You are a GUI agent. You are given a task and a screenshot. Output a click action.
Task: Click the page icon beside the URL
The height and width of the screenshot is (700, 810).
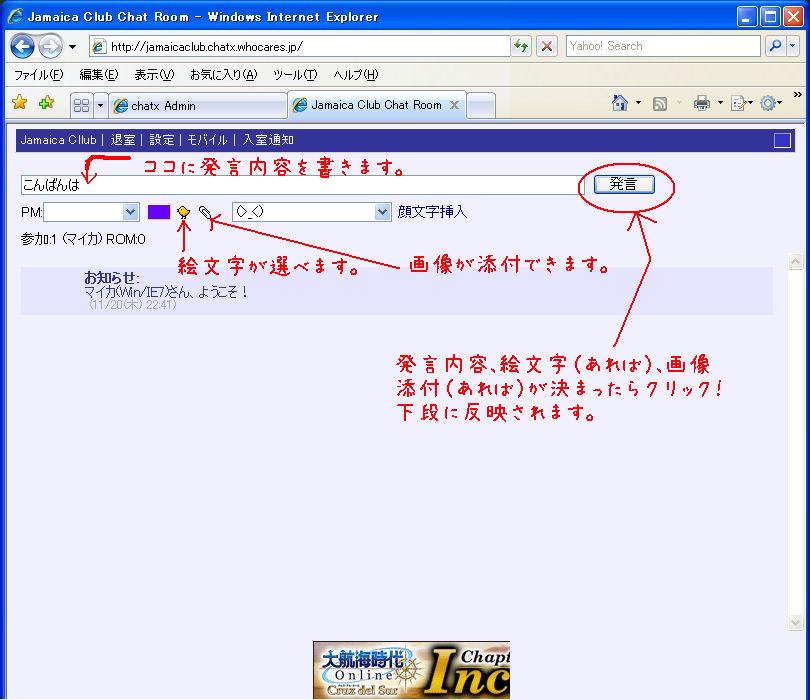[x=99, y=46]
